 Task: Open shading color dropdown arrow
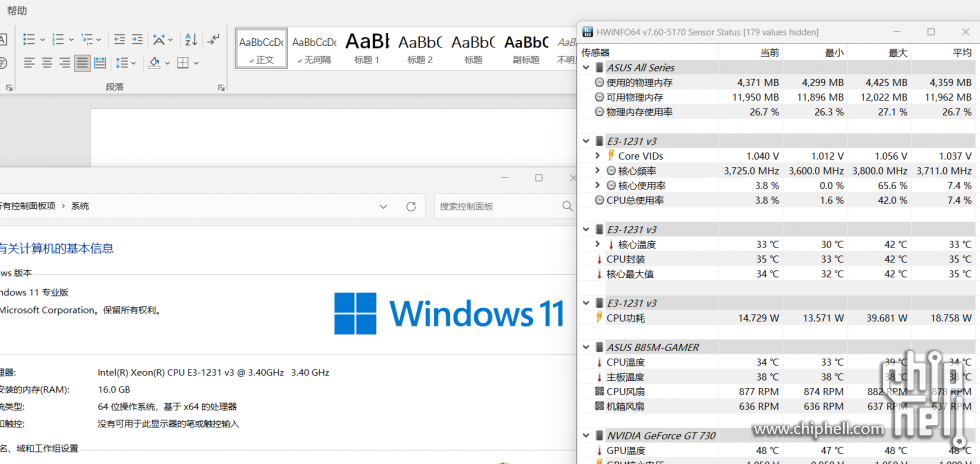166,63
